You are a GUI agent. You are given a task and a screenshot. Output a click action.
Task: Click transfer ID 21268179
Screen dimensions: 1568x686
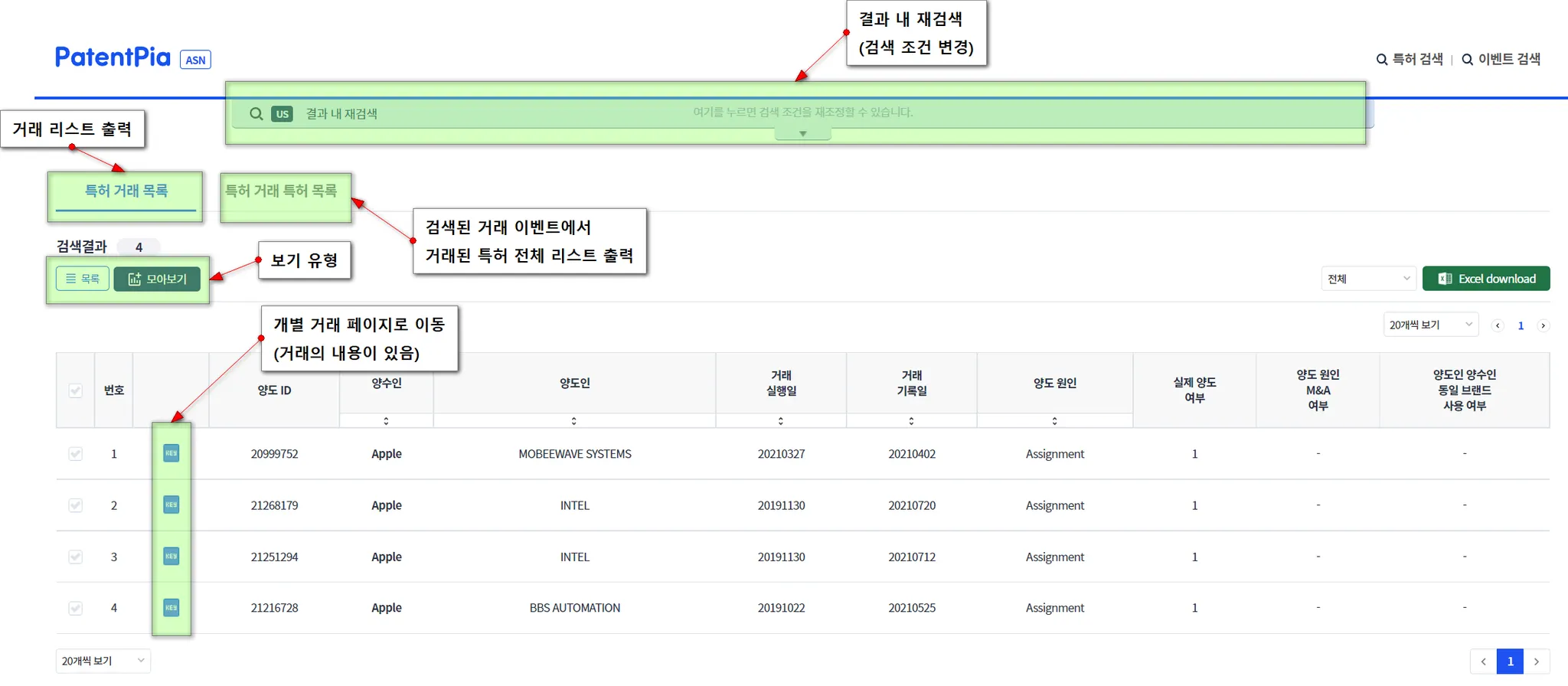(x=274, y=505)
